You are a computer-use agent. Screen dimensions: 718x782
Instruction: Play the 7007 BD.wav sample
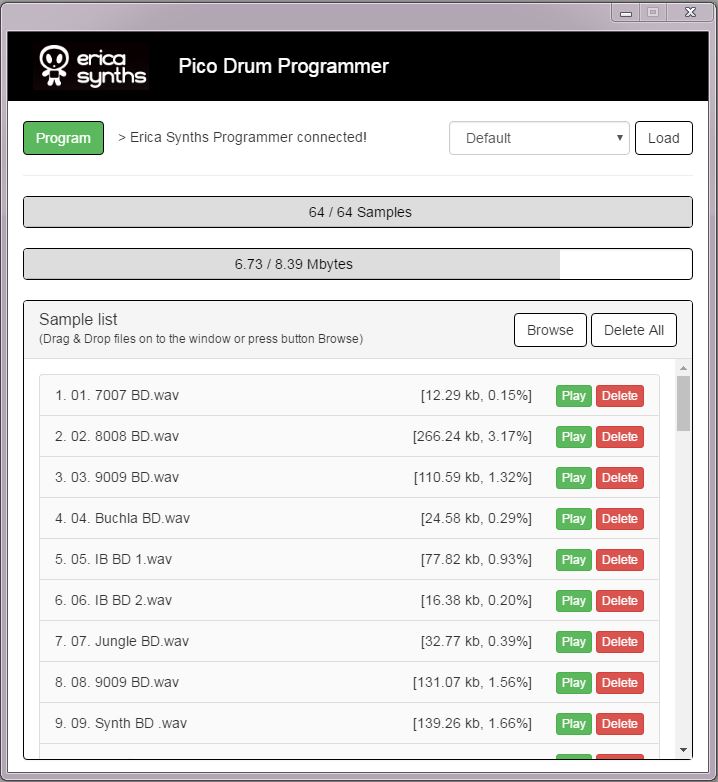(x=574, y=396)
